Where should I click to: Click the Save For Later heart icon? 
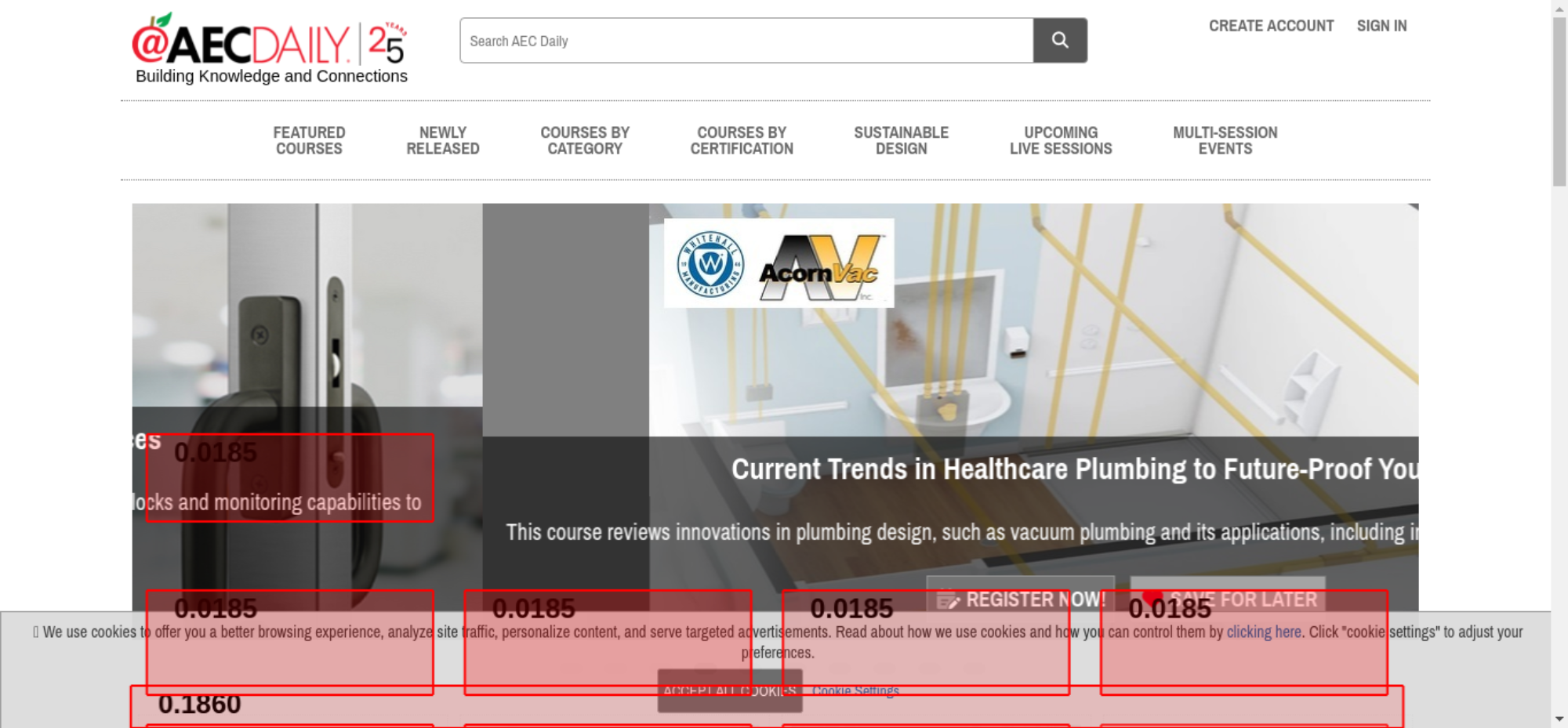click(1152, 598)
